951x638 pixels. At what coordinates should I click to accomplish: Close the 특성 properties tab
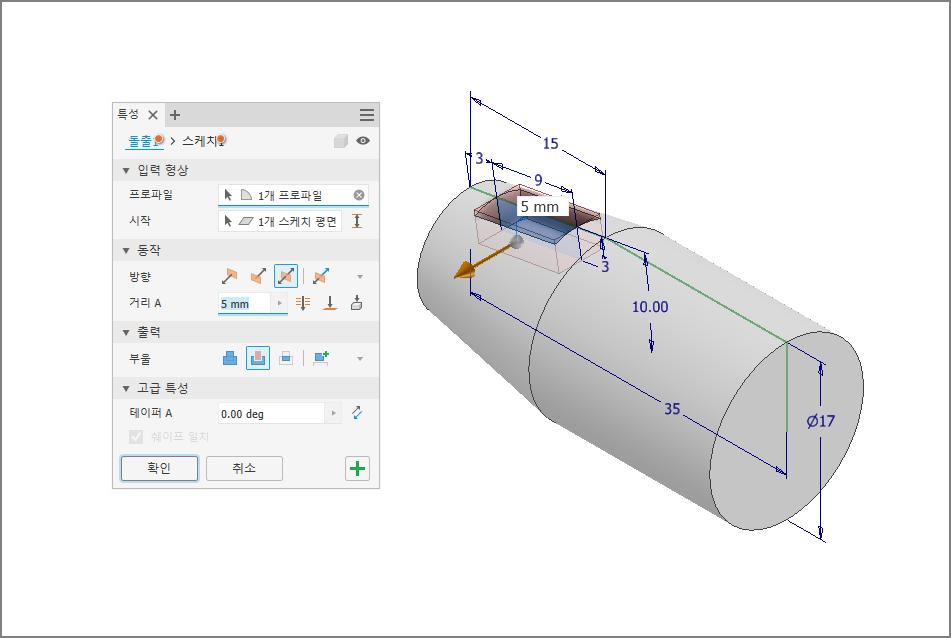point(153,115)
